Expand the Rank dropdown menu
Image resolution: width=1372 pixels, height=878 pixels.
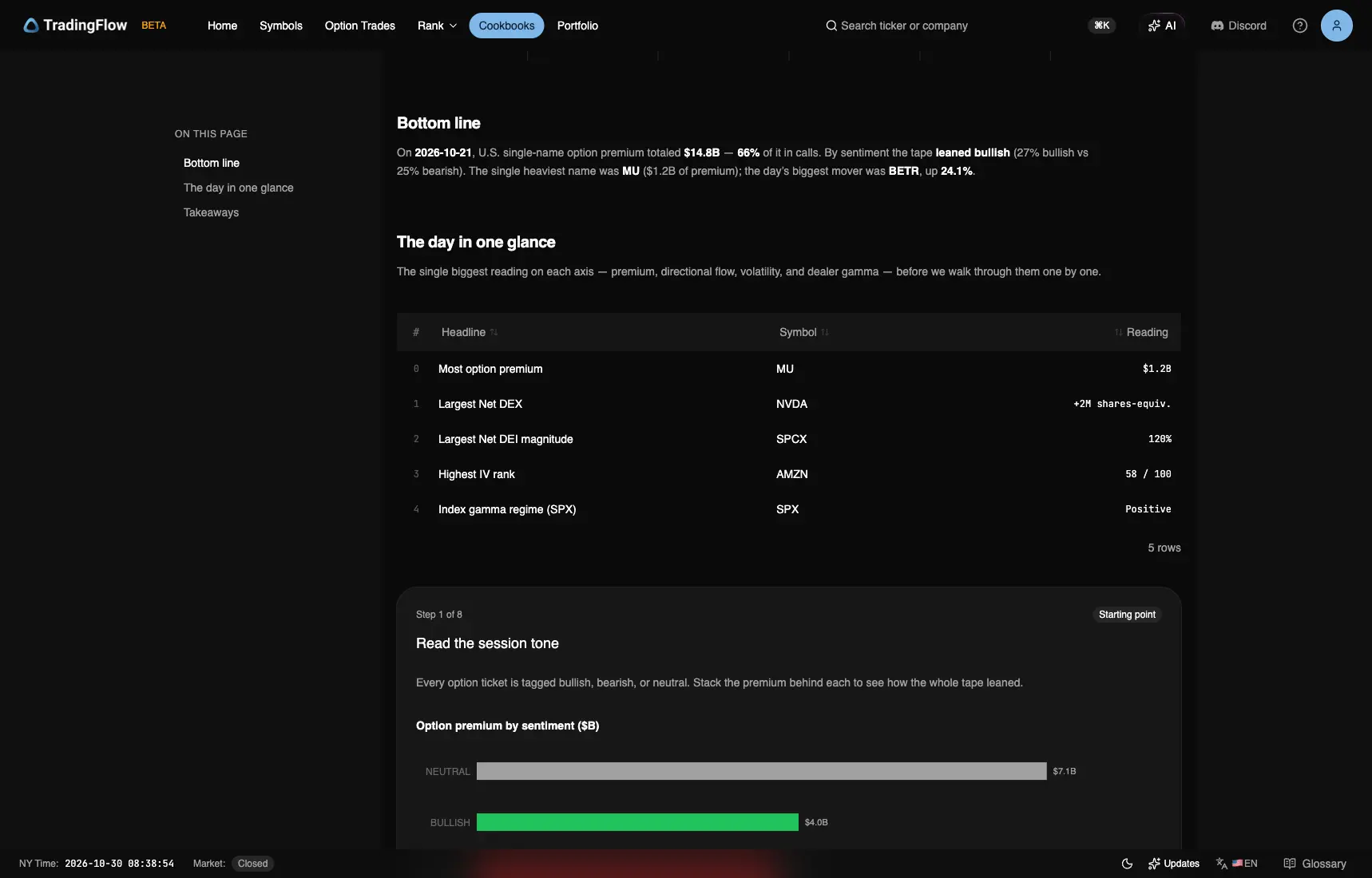click(x=437, y=26)
